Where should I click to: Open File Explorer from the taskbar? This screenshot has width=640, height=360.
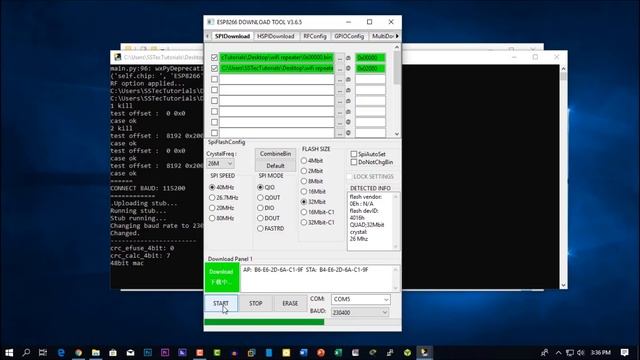tap(96, 352)
